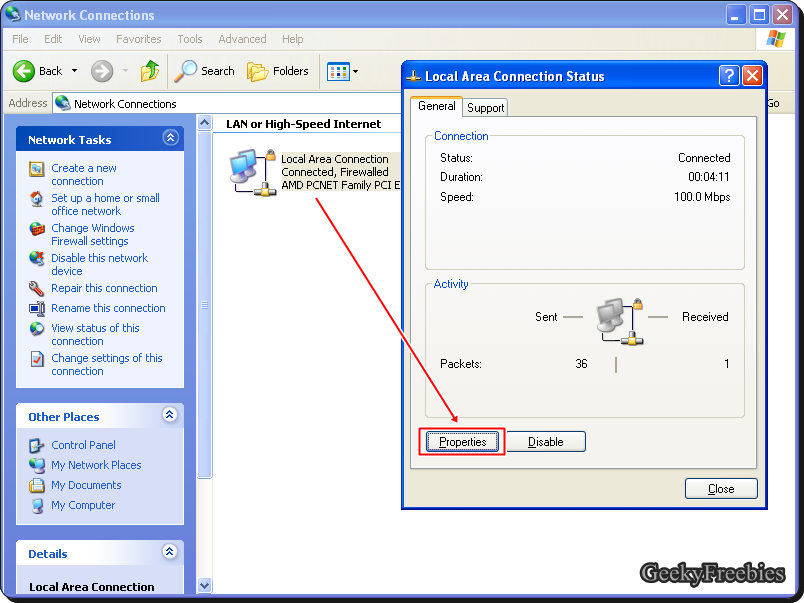Image resolution: width=804 pixels, height=603 pixels.
Task: Click Set up a home or small office network
Action: 105,204
